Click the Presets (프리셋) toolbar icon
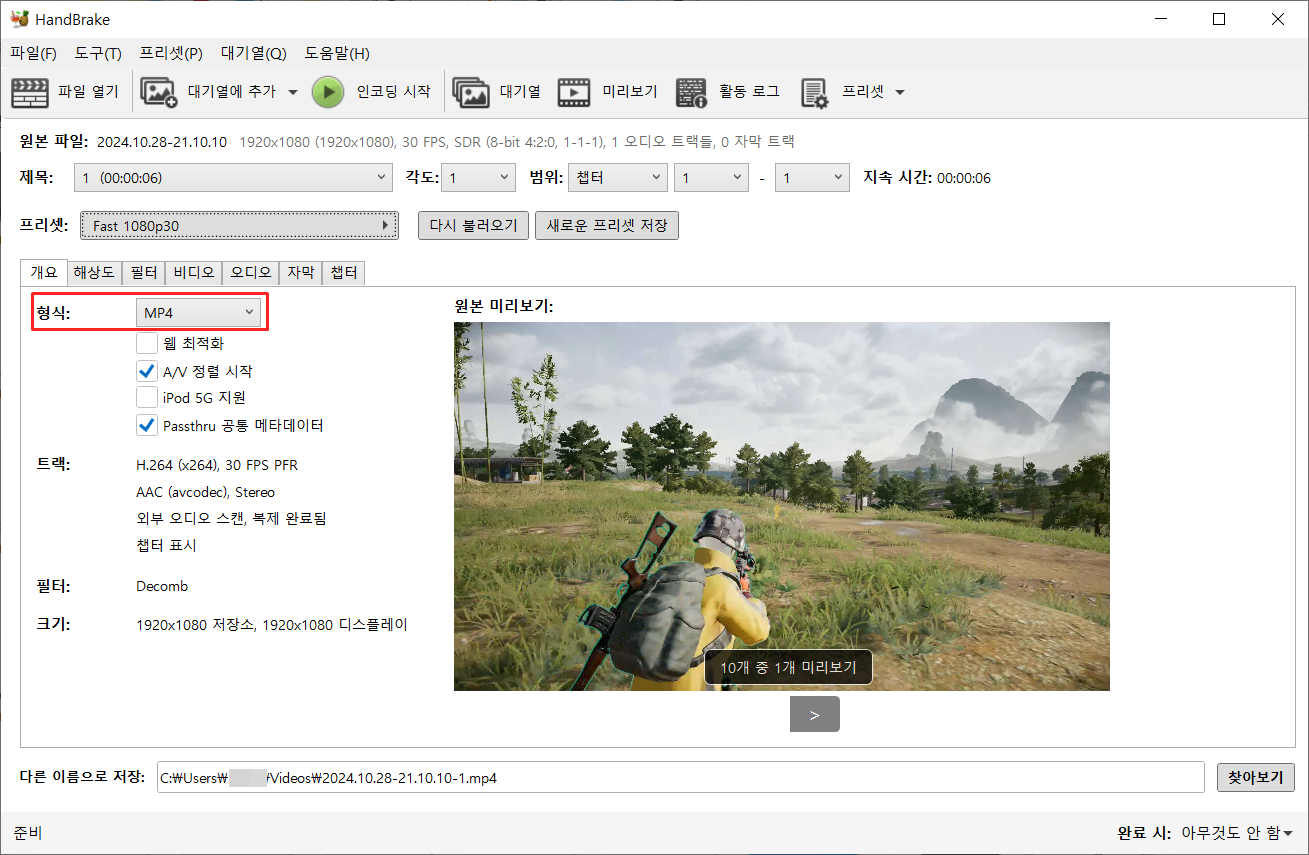1309x855 pixels. [x=815, y=92]
